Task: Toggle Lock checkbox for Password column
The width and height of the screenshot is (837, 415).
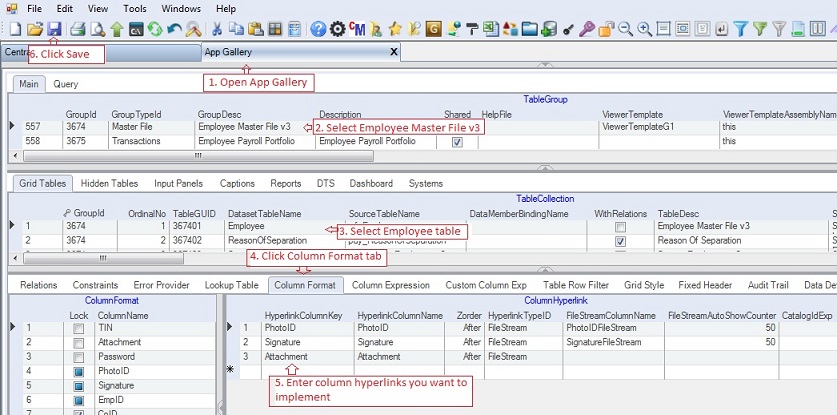Action: [78, 357]
